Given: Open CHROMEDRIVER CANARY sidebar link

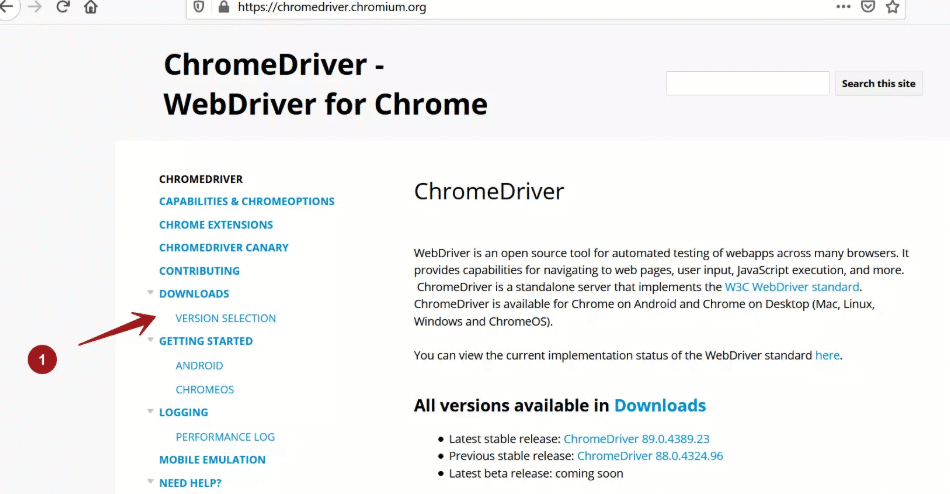Looking at the screenshot, I should [x=224, y=248].
